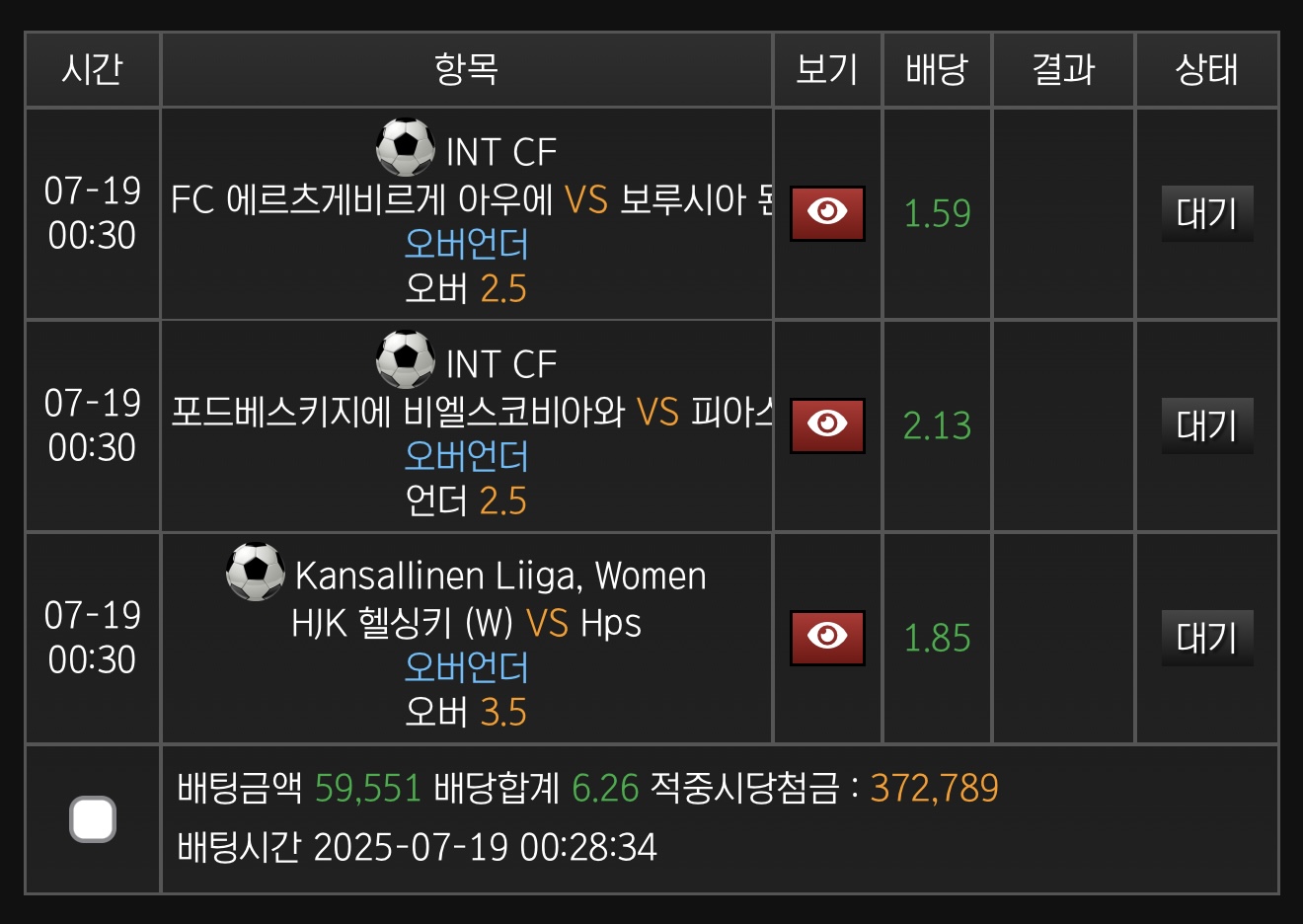Image resolution: width=1303 pixels, height=924 pixels.
Task: Click 대기 status on FC 에르츠게비르게 row
Action: tap(1206, 213)
